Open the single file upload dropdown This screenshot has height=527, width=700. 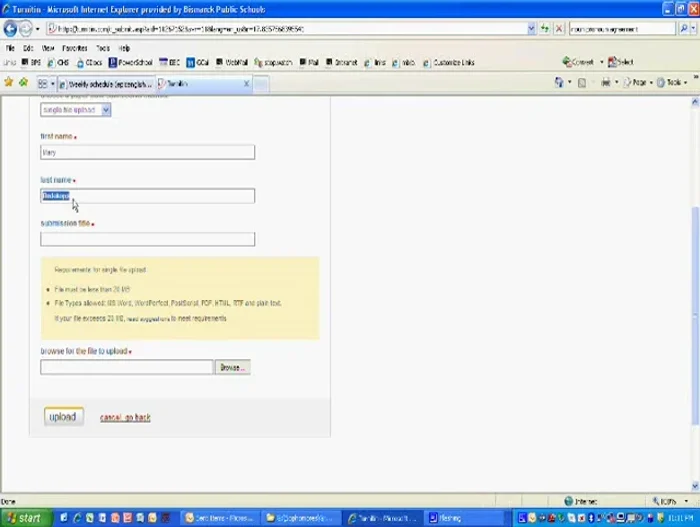tap(76, 109)
